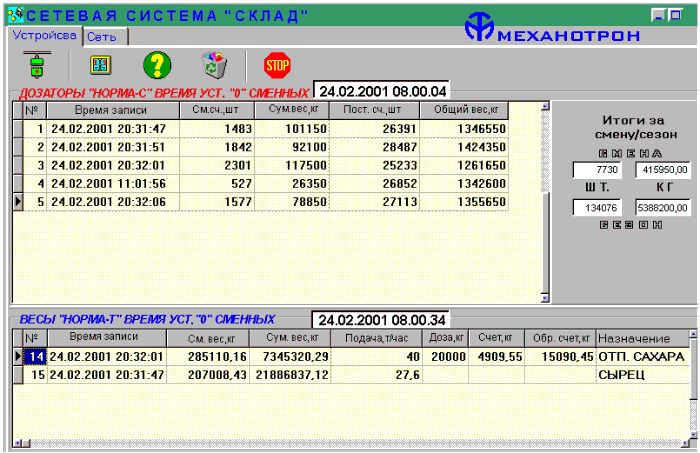The width and height of the screenshot is (700, 453).
Task: Click the row indicator of scales row 14
Action: (x=17, y=356)
